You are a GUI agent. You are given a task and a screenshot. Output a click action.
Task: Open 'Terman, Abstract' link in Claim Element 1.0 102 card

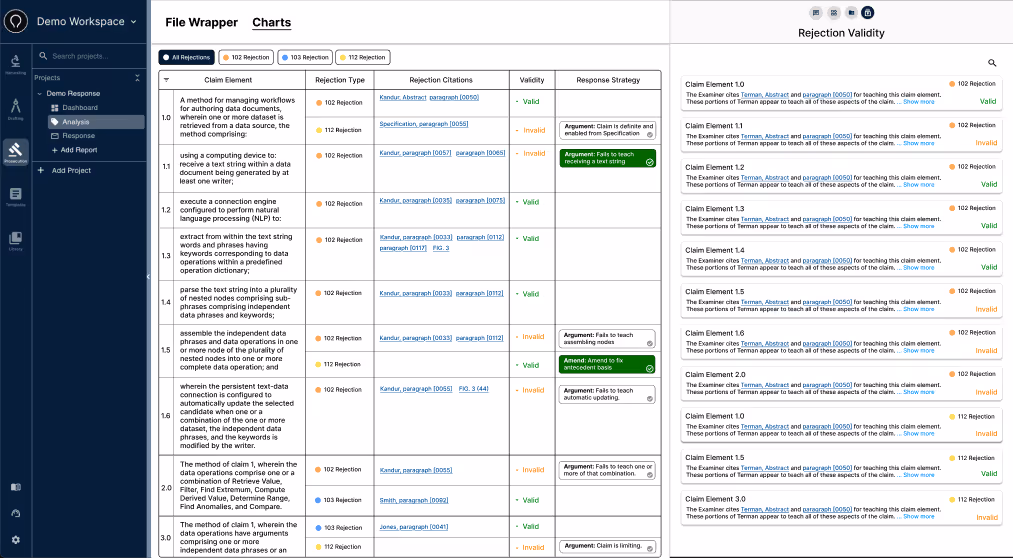click(x=764, y=95)
